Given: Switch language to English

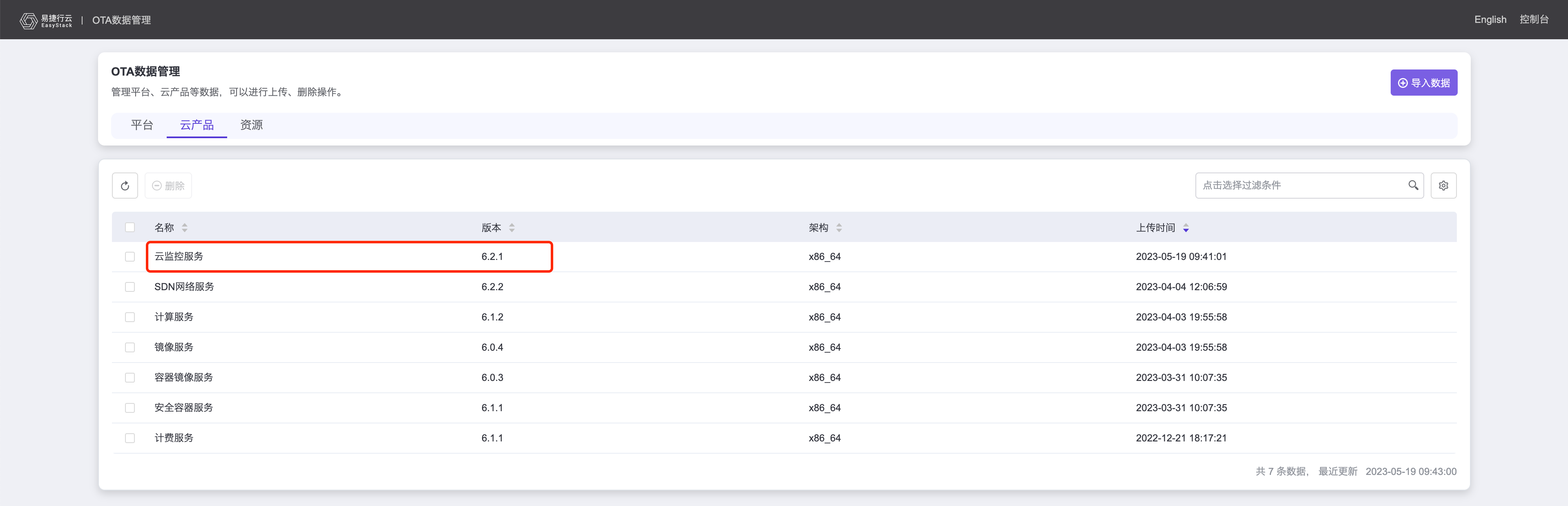Looking at the screenshot, I should 1490,20.
